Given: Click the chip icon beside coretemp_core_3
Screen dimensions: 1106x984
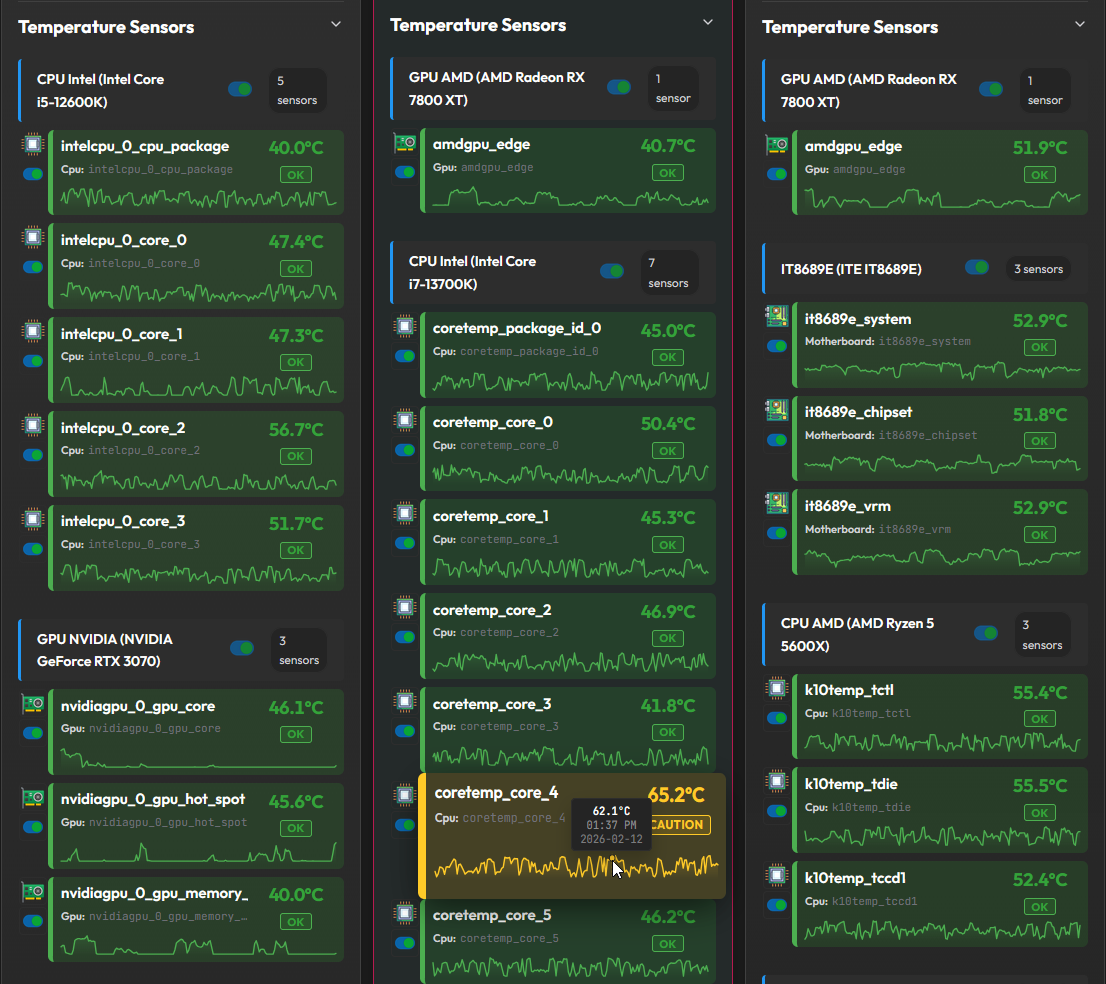Looking at the screenshot, I should pyautogui.click(x=405, y=700).
